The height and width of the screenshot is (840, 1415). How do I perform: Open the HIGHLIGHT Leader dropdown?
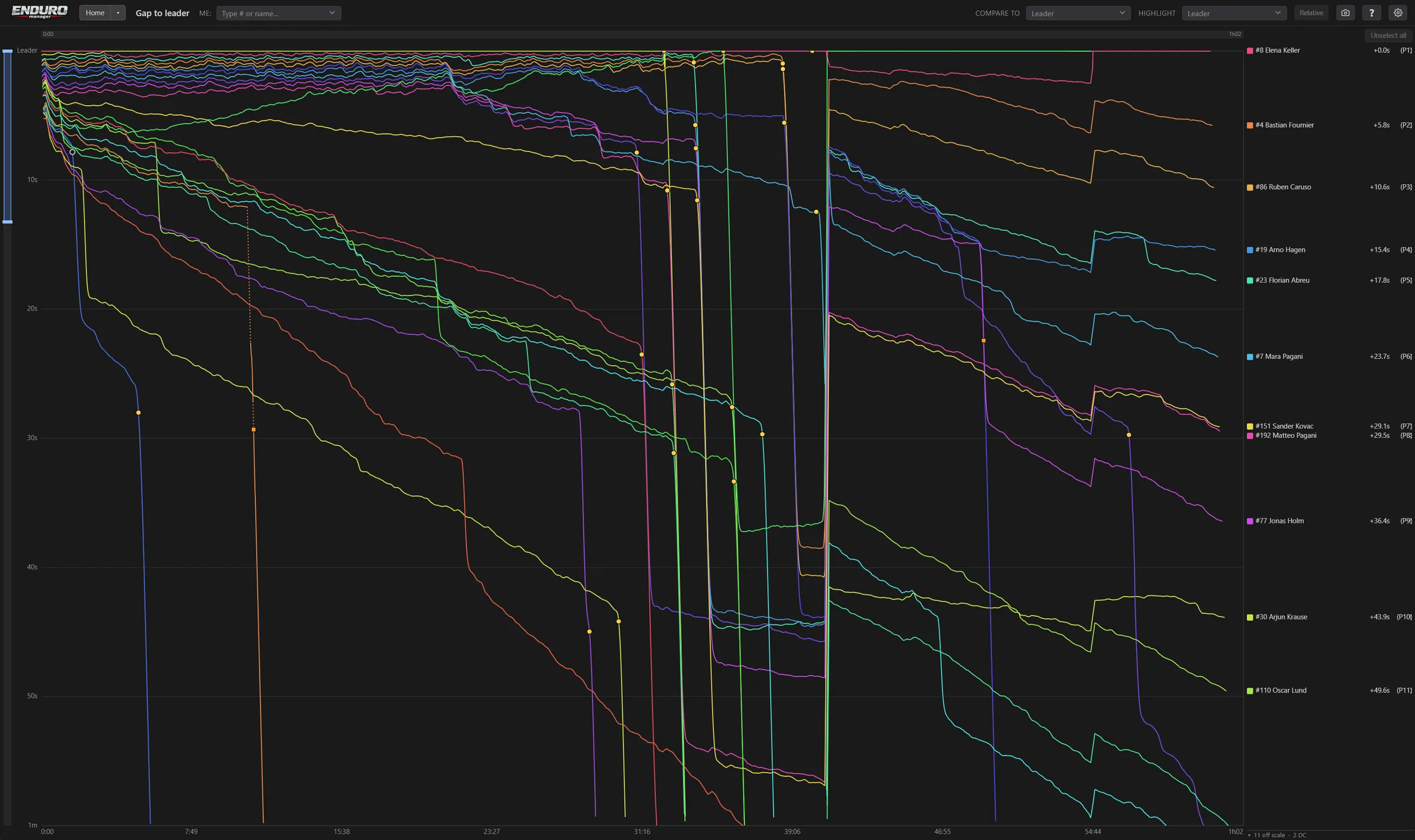point(1234,13)
